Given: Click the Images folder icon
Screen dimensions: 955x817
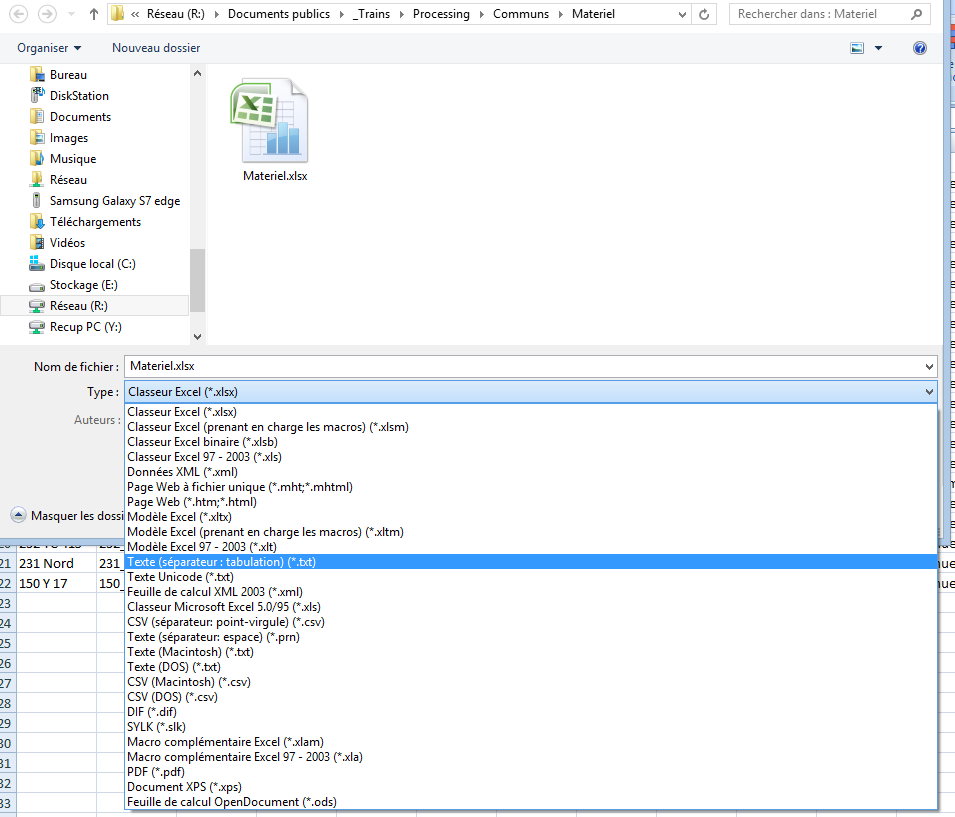Looking at the screenshot, I should coord(37,138).
